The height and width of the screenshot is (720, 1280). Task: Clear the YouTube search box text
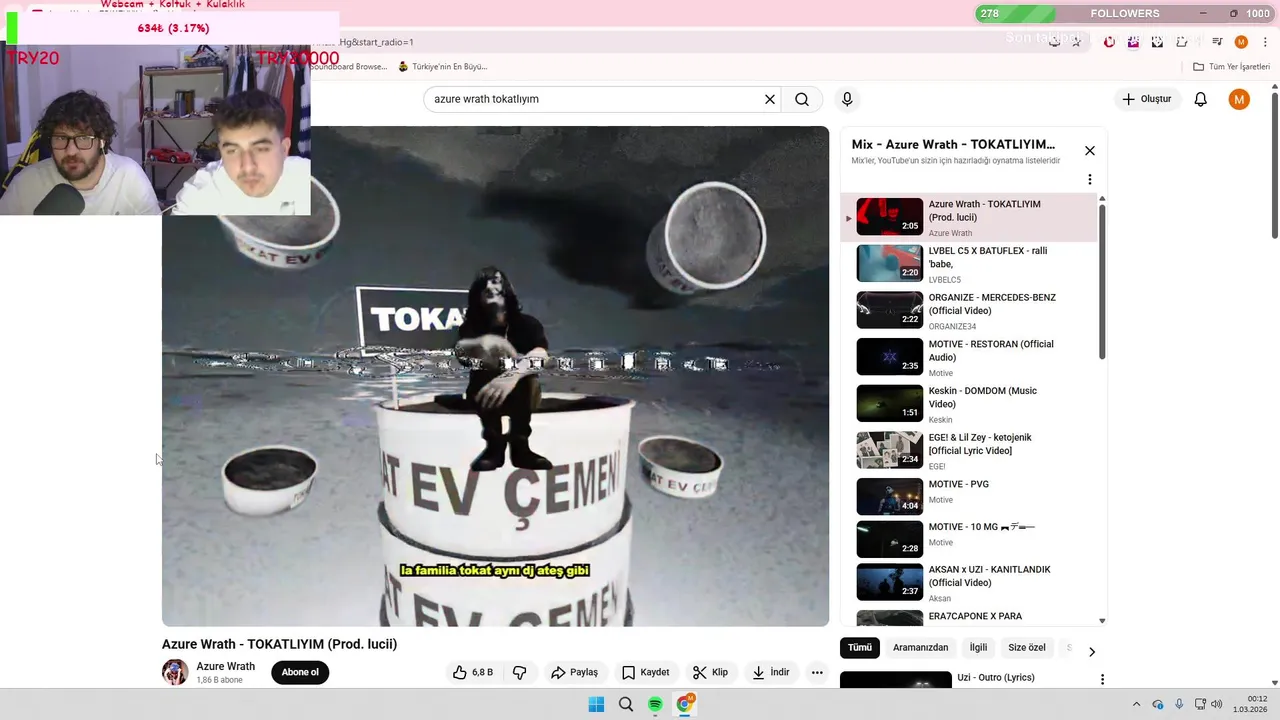pyautogui.click(x=770, y=99)
